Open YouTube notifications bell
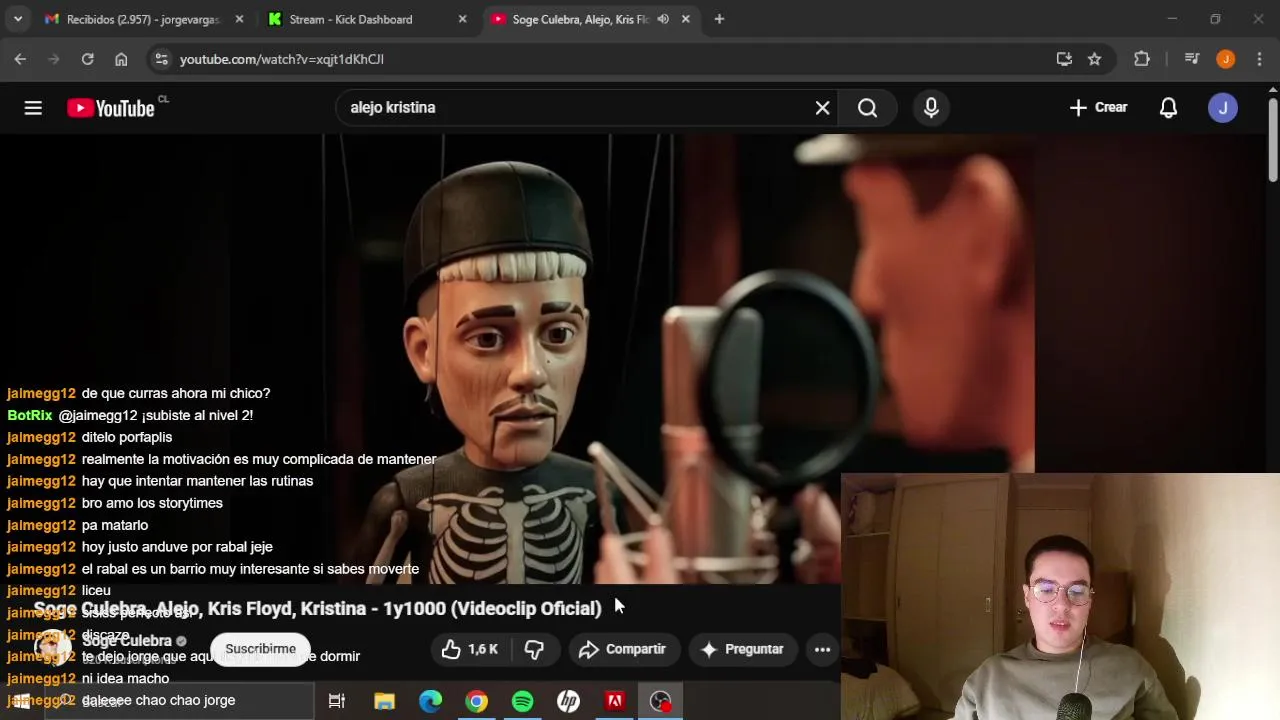Screen dimensions: 1280x720 1168,108
